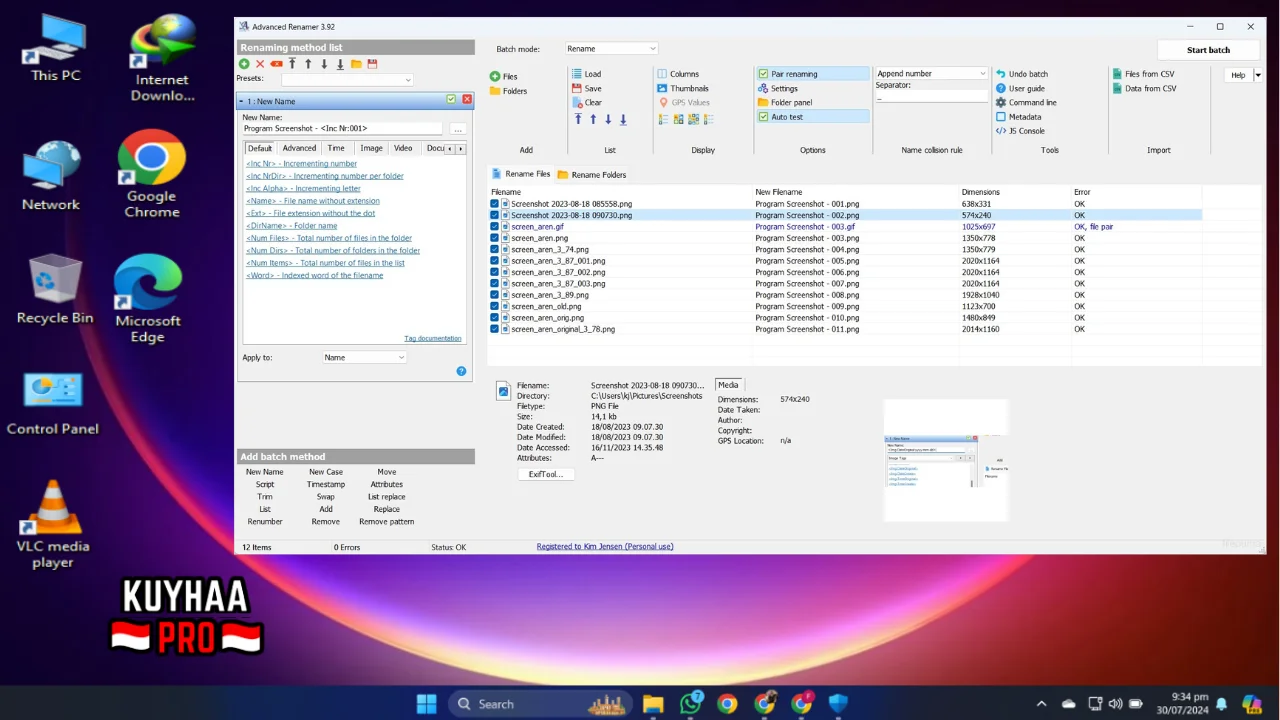Image resolution: width=1280 pixels, height=720 pixels.
Task: Open File Explorer from taskbar
Action: (652, 704)
